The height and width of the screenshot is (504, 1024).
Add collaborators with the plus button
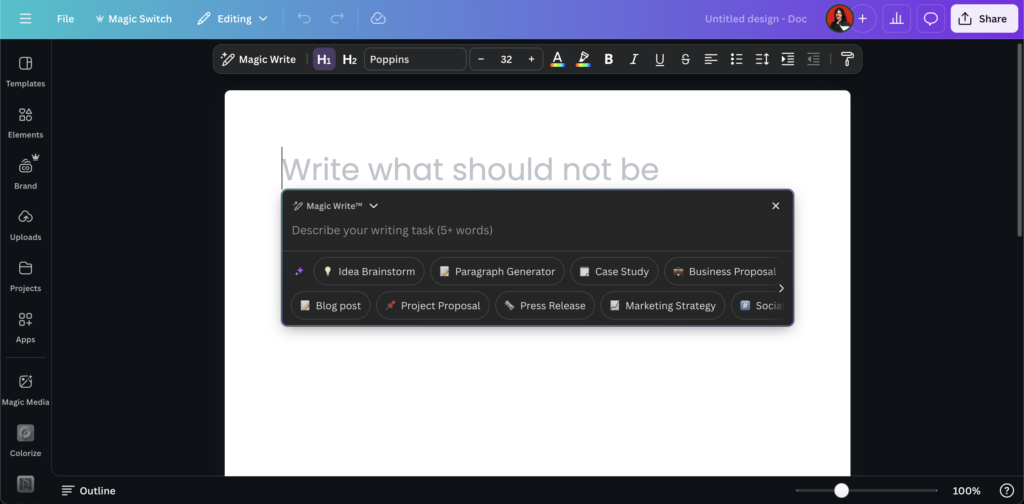pyautogui.click(x=863, y=18)
